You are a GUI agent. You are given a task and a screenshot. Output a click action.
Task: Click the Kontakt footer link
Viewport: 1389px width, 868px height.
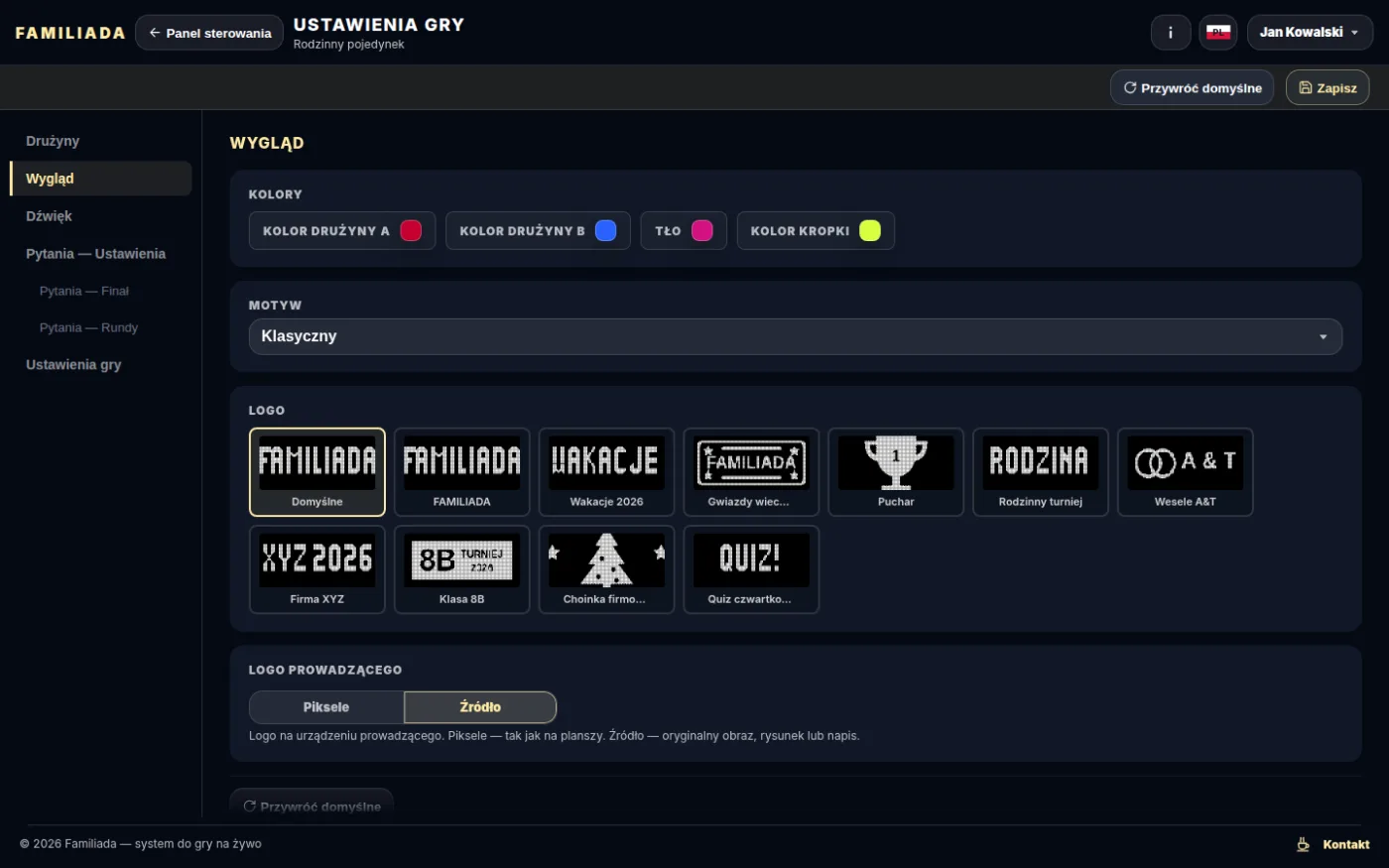click(1345, 844)
